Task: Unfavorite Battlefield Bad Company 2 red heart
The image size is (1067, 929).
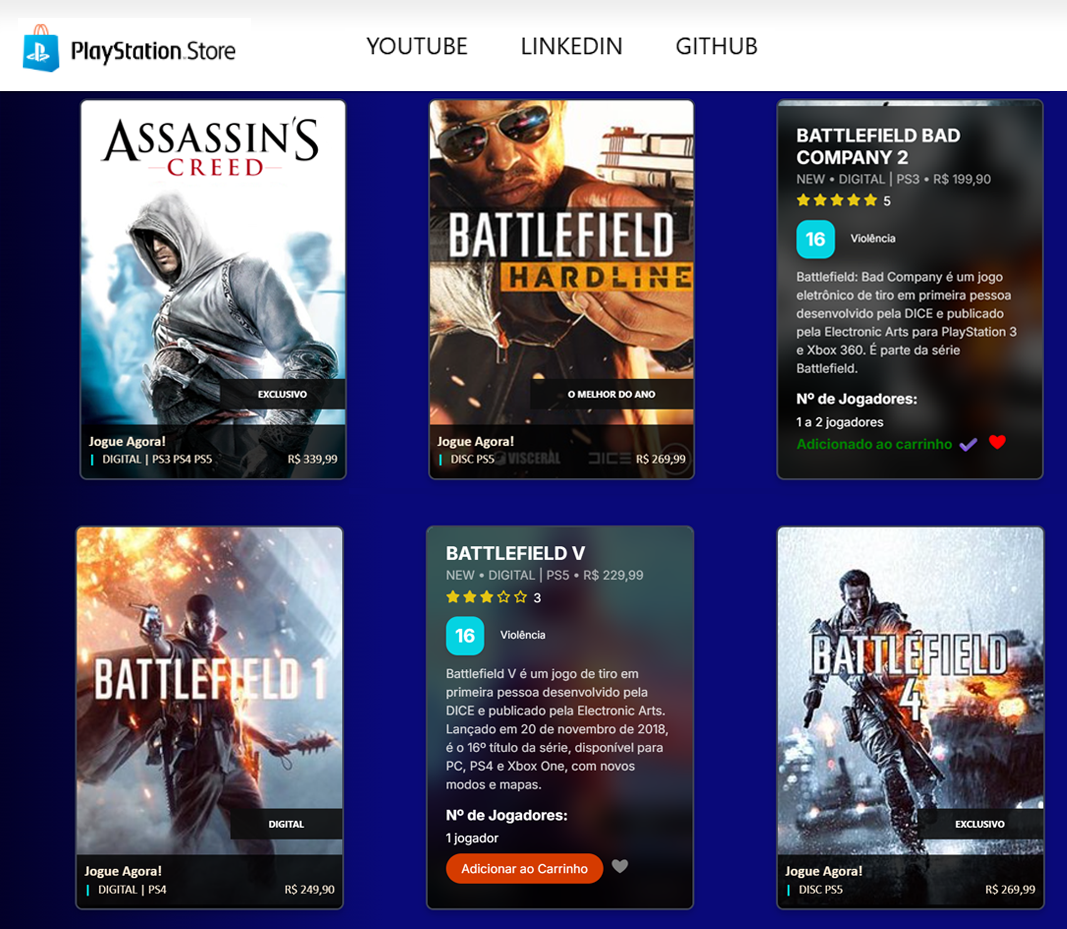Action: point(998,442)
